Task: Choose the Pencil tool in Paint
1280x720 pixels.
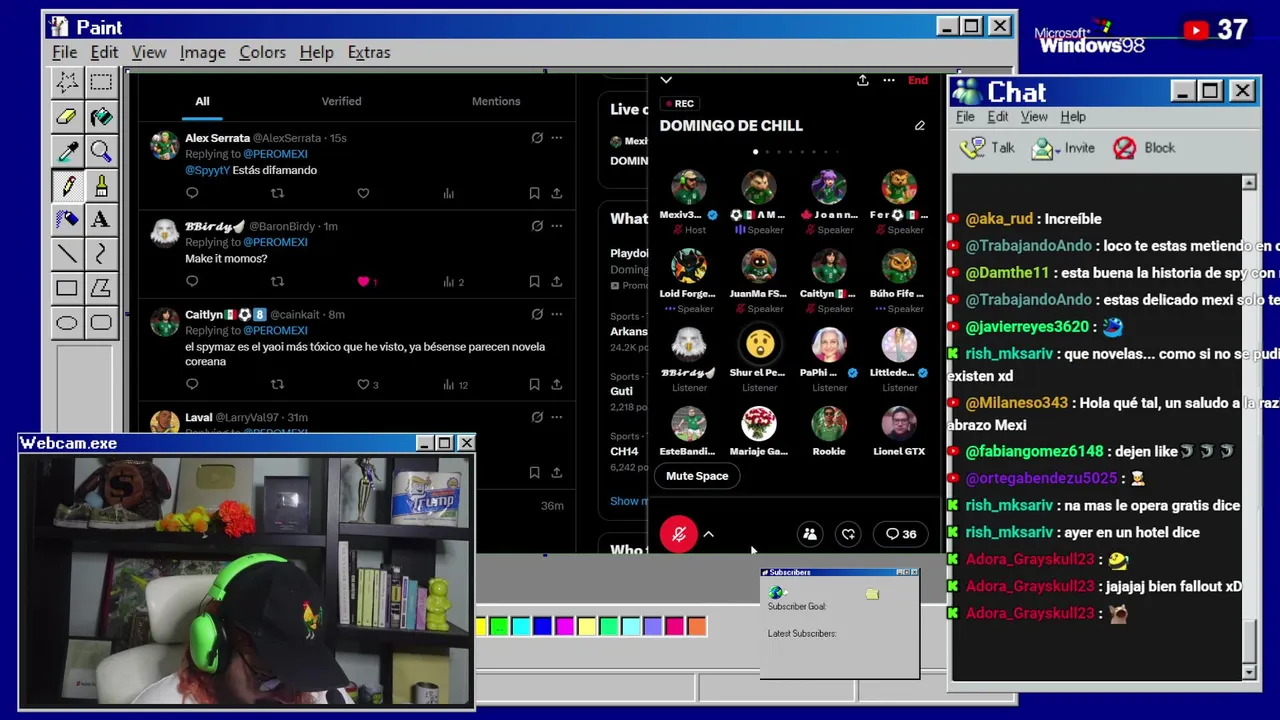Action: (x=67, y=185)
